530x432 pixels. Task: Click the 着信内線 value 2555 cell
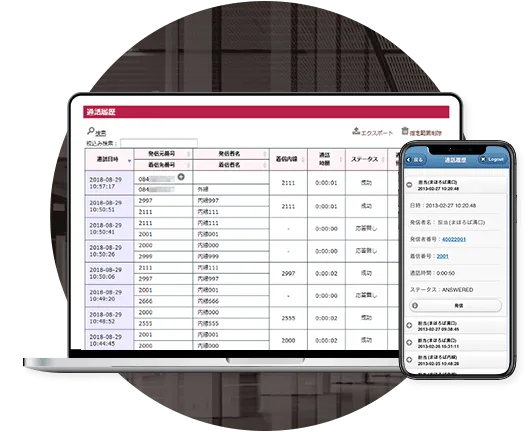[x=288, y=318]
